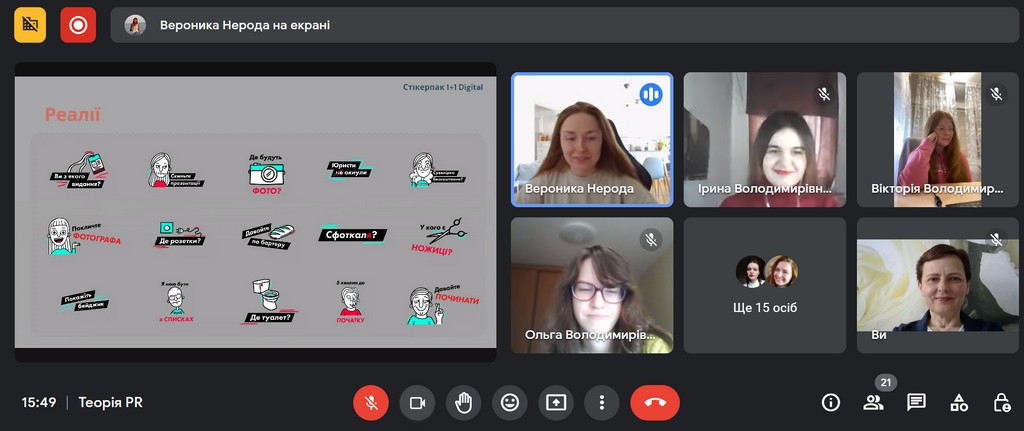Expand the 'Ще 15 осіб' tile

(765, 285)
